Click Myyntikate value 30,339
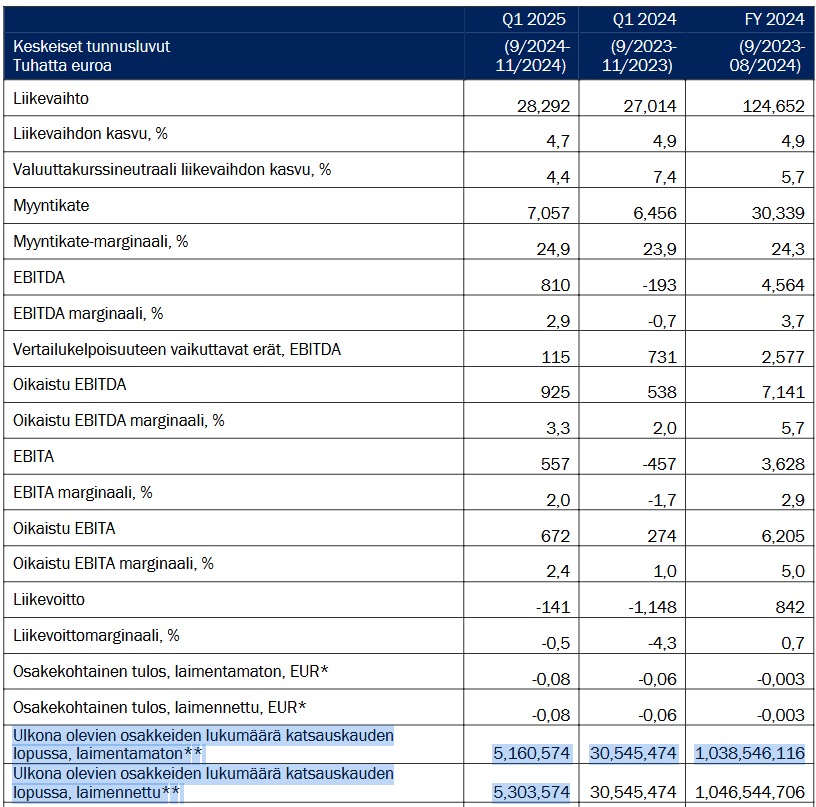Screen dimensions: 816x807 (x=778, y=213)
